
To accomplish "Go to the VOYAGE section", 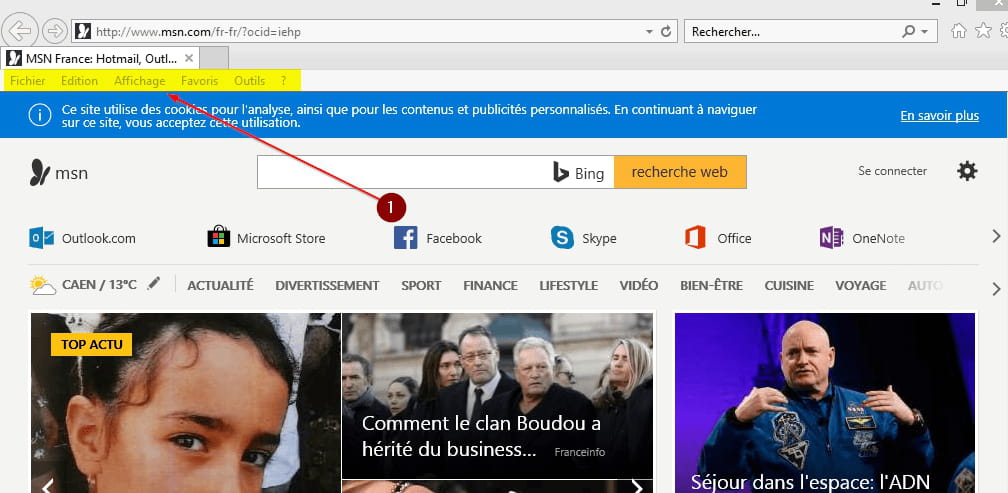I will (861, 285).
